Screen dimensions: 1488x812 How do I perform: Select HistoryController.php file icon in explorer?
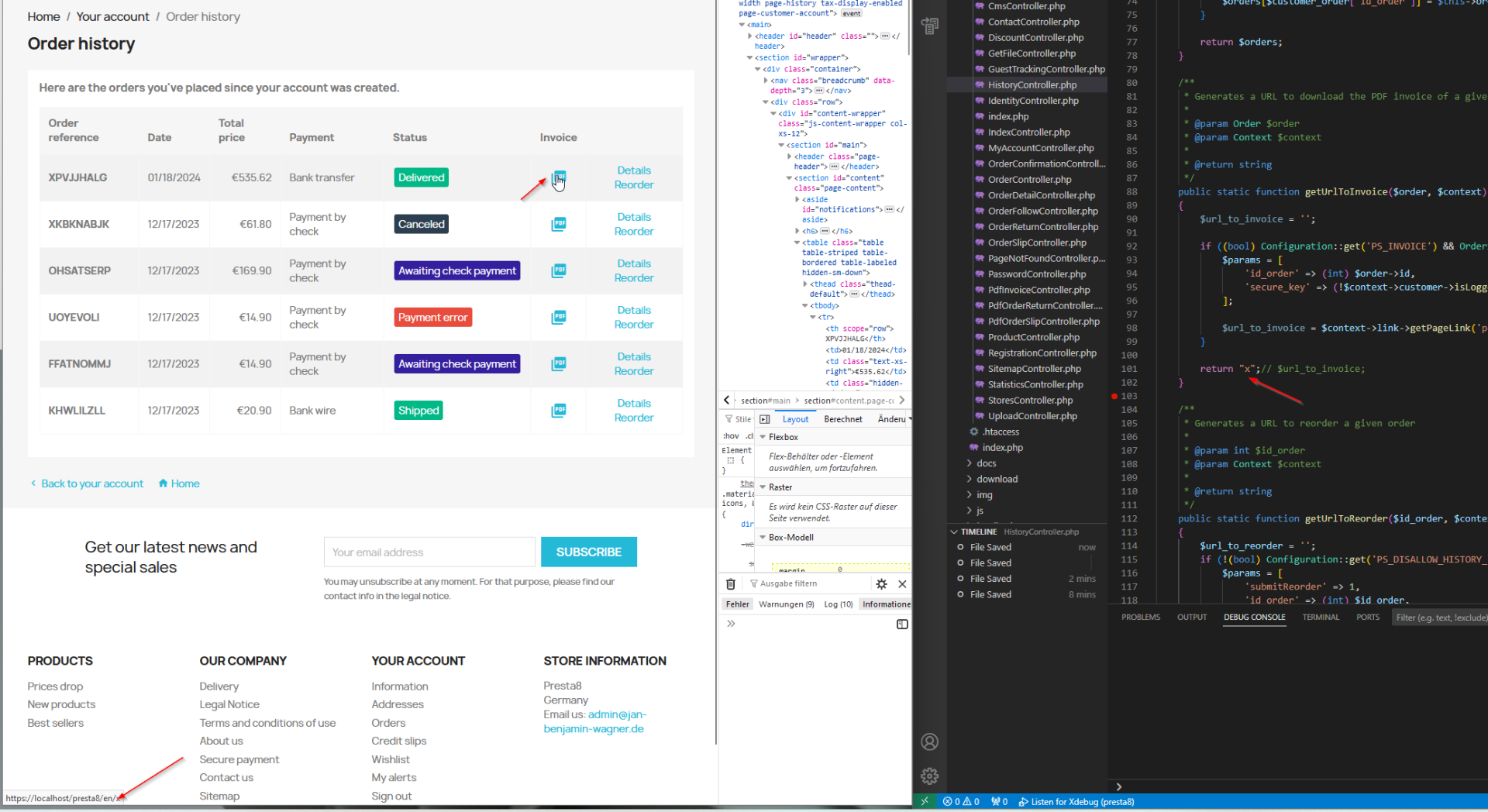[x=980, y=85]
